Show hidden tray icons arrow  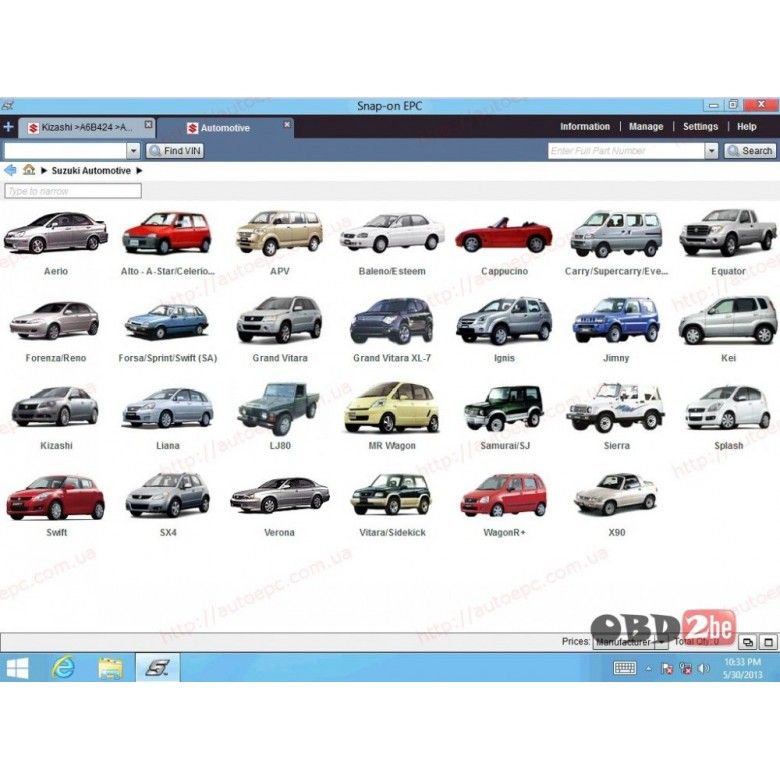point(648,669)
